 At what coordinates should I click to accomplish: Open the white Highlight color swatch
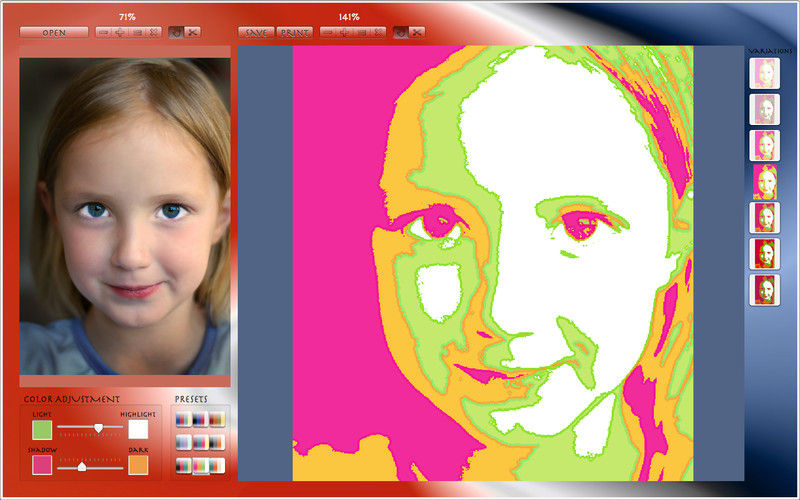[x=138, y=430]
